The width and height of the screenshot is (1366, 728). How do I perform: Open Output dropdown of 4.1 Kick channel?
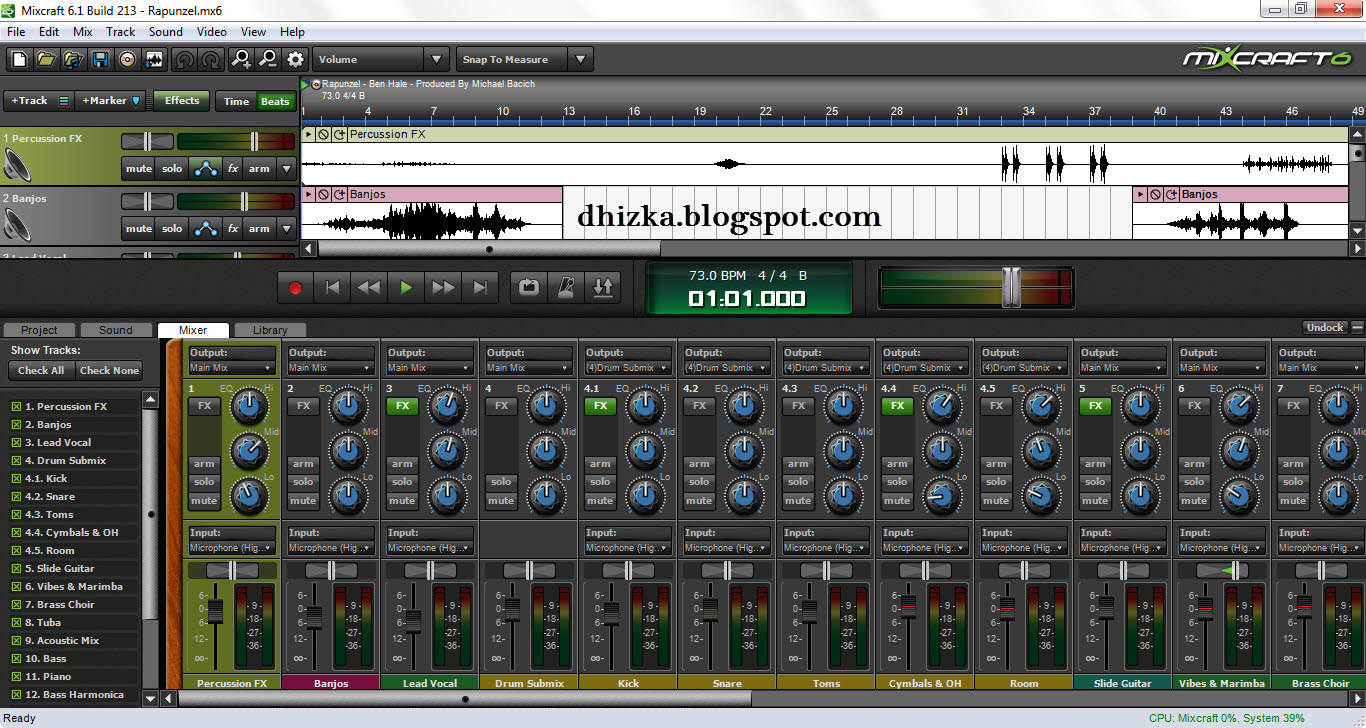pos(628,368)
